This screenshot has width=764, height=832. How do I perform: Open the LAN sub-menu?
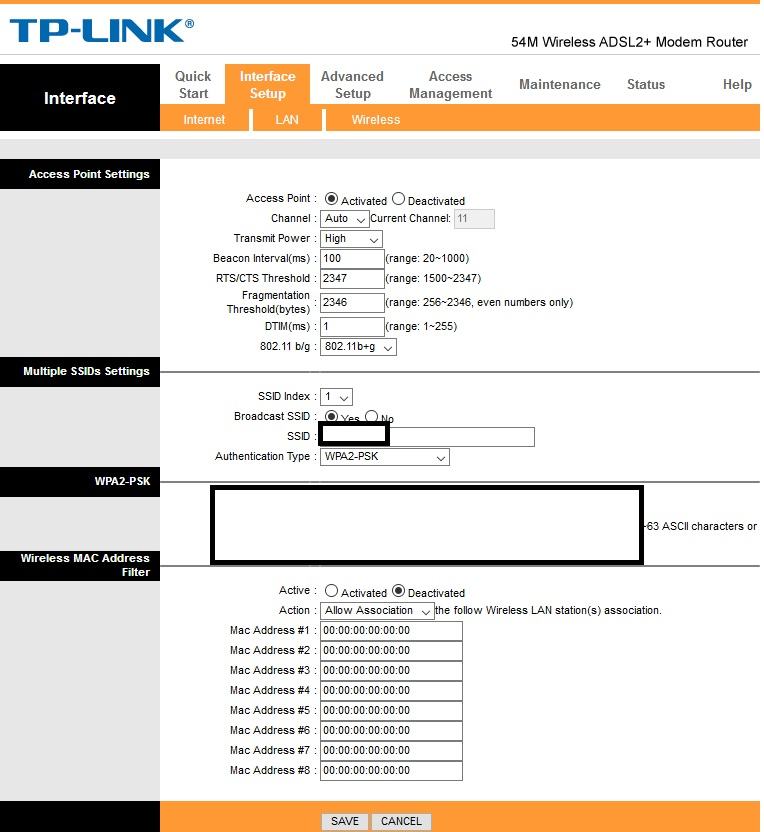[287, 120]
